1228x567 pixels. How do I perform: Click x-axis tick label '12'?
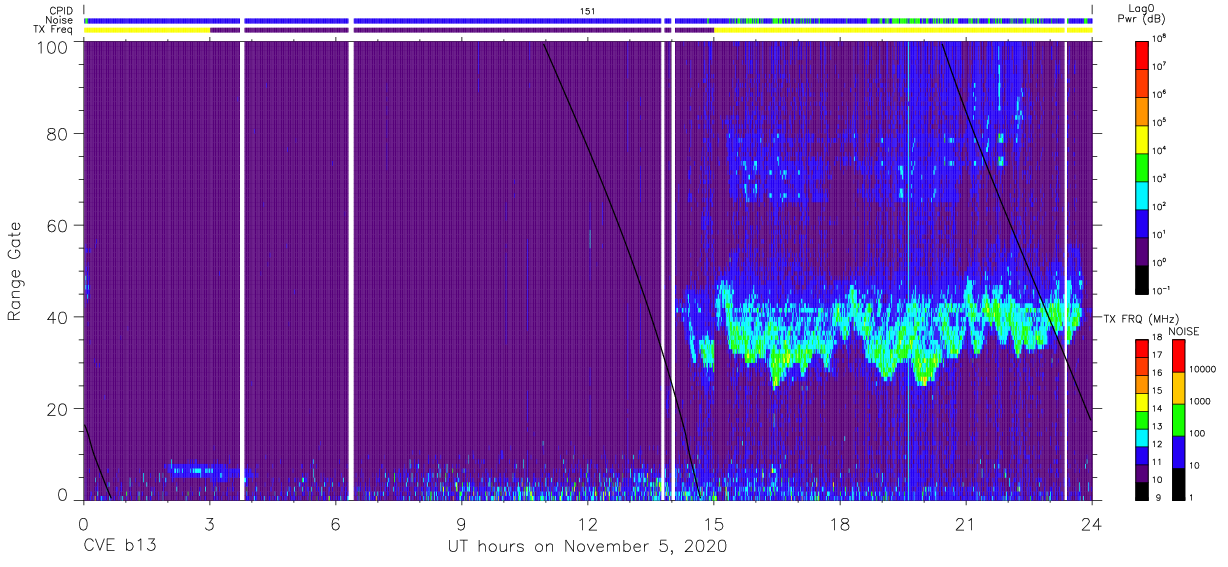pos(587,523)
